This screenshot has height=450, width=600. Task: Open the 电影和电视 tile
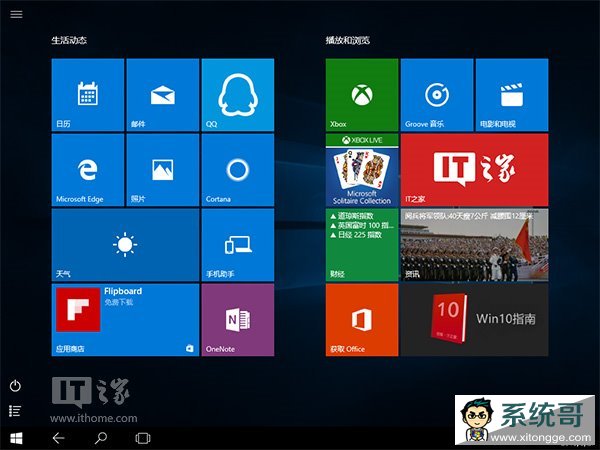click(x=512, y=95)
